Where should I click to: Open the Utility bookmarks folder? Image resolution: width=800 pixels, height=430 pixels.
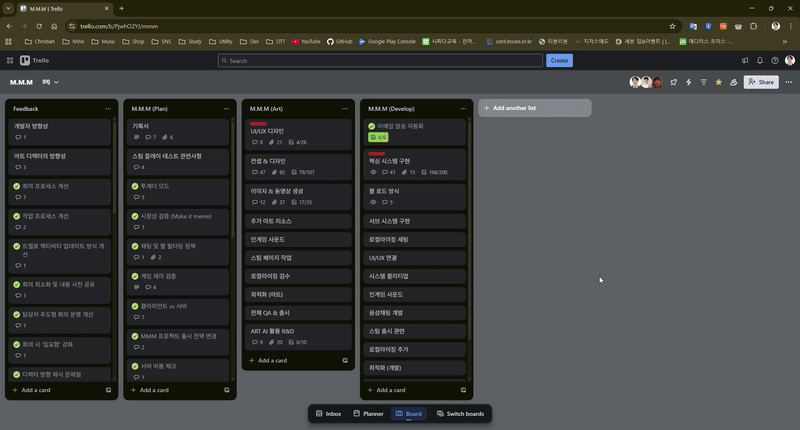tap(220, 42)
